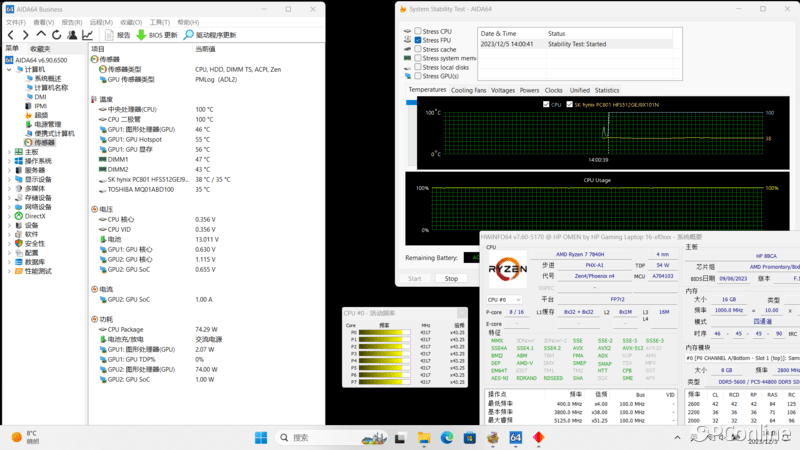The image size is (800, 450).
Task: Toggle SK hynix PC801 graph checkbox
Action: [x=569, y=105]
